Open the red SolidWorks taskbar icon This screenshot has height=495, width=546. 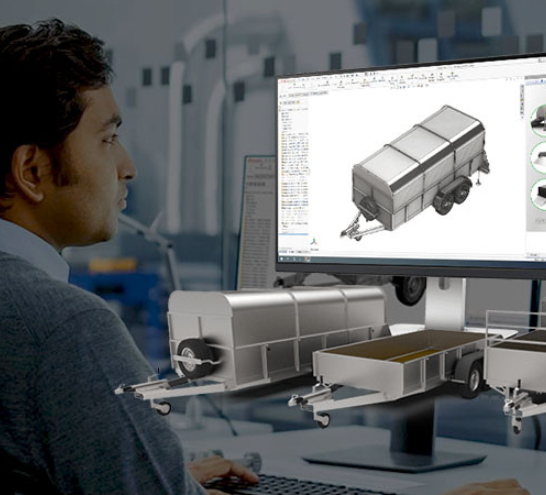307,259
